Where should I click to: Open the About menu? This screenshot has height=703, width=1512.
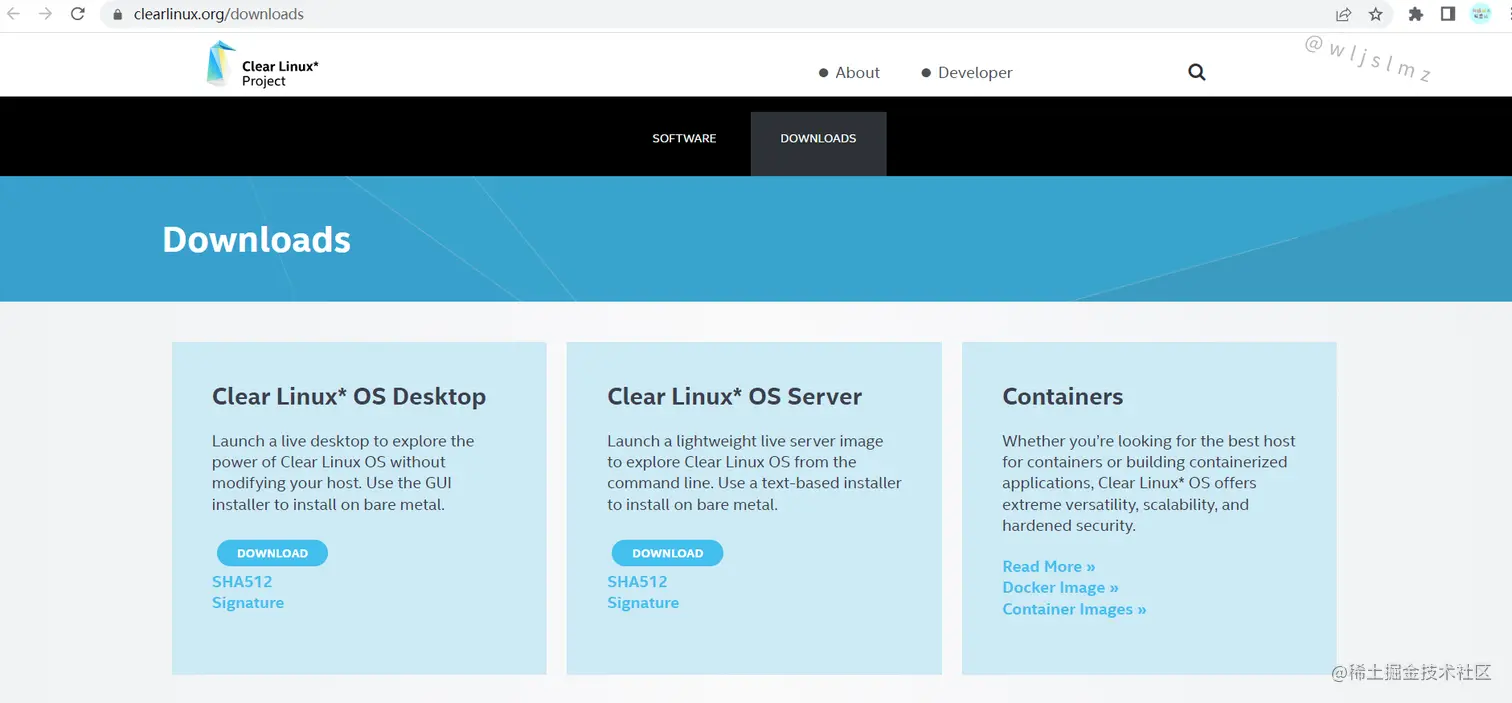coord(849,73)
